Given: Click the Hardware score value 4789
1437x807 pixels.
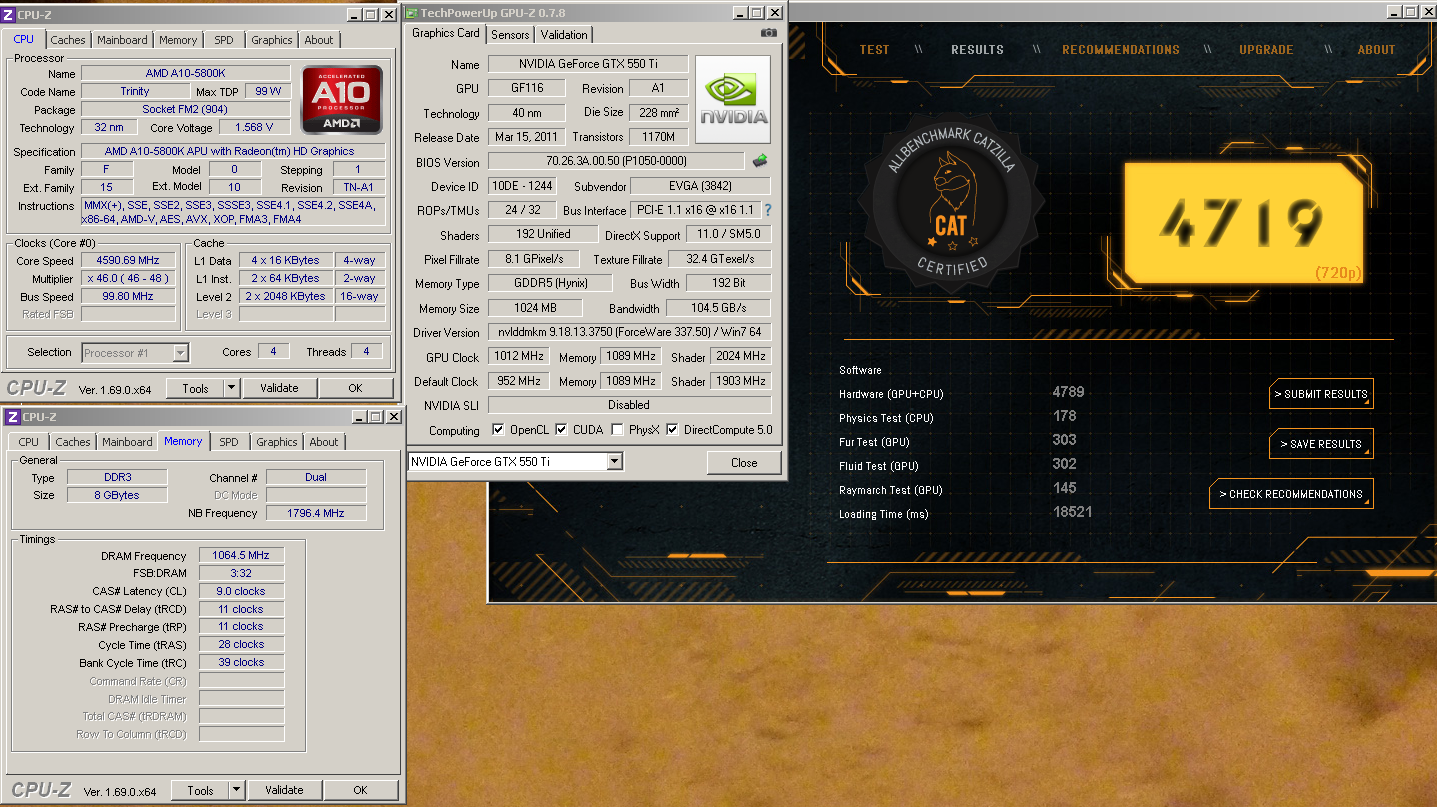Looking at the screenshot, I should (x=1068, y=392).
